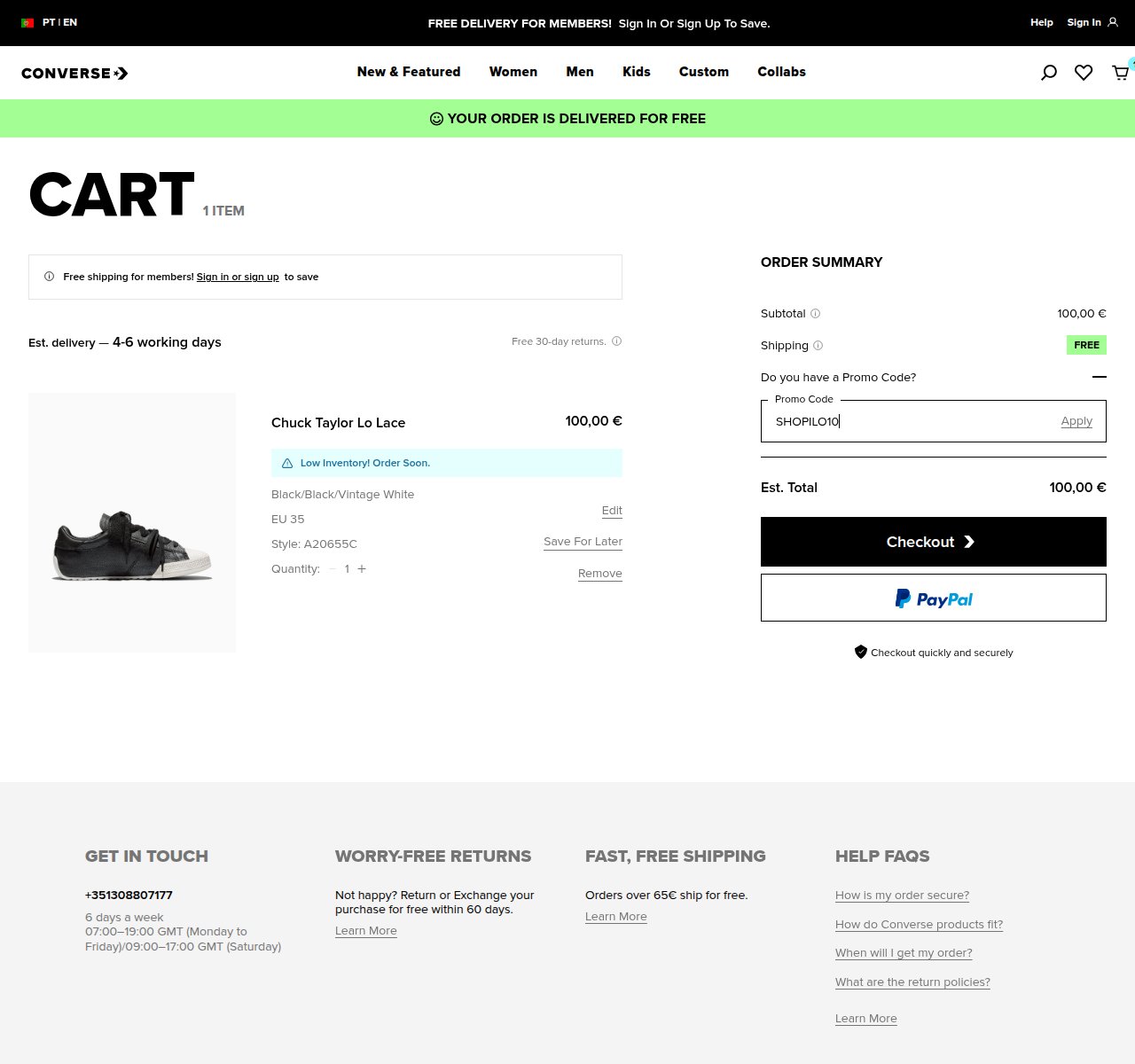Open the Women menu
The height and width of the screenshot is (1064, 1135).
pos(513,72)
